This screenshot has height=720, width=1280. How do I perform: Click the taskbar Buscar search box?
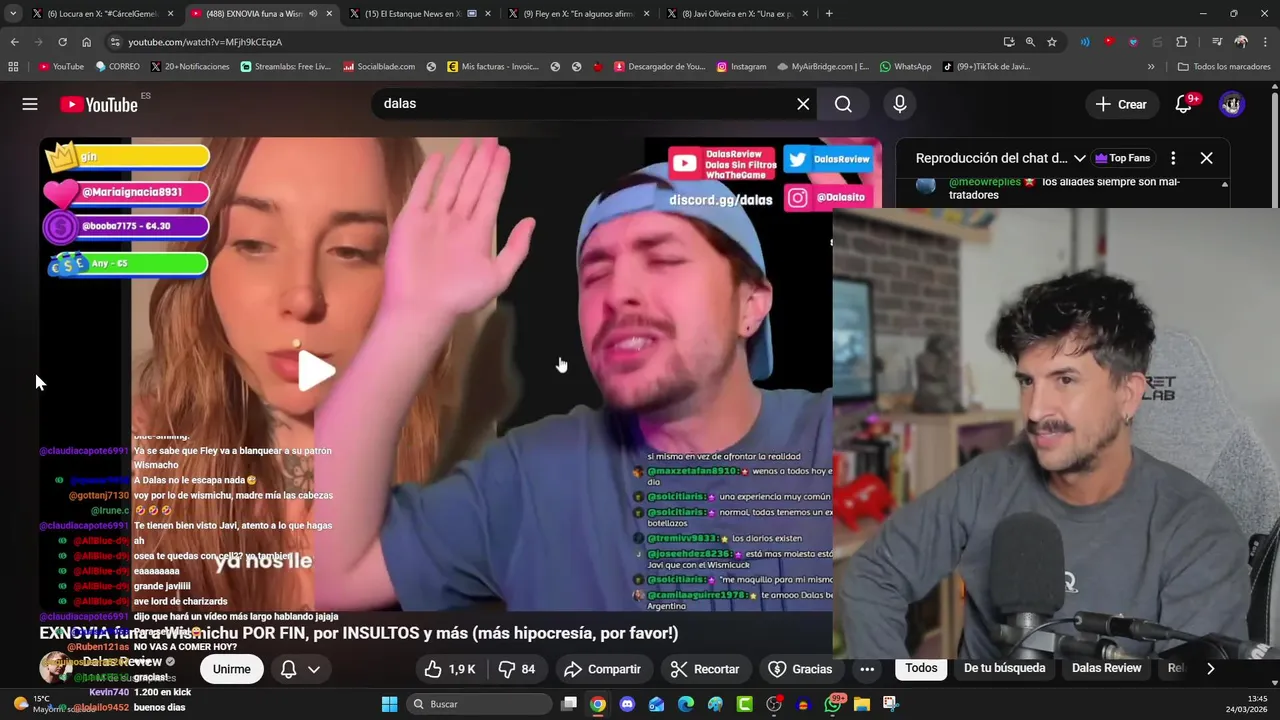(478, 704)
